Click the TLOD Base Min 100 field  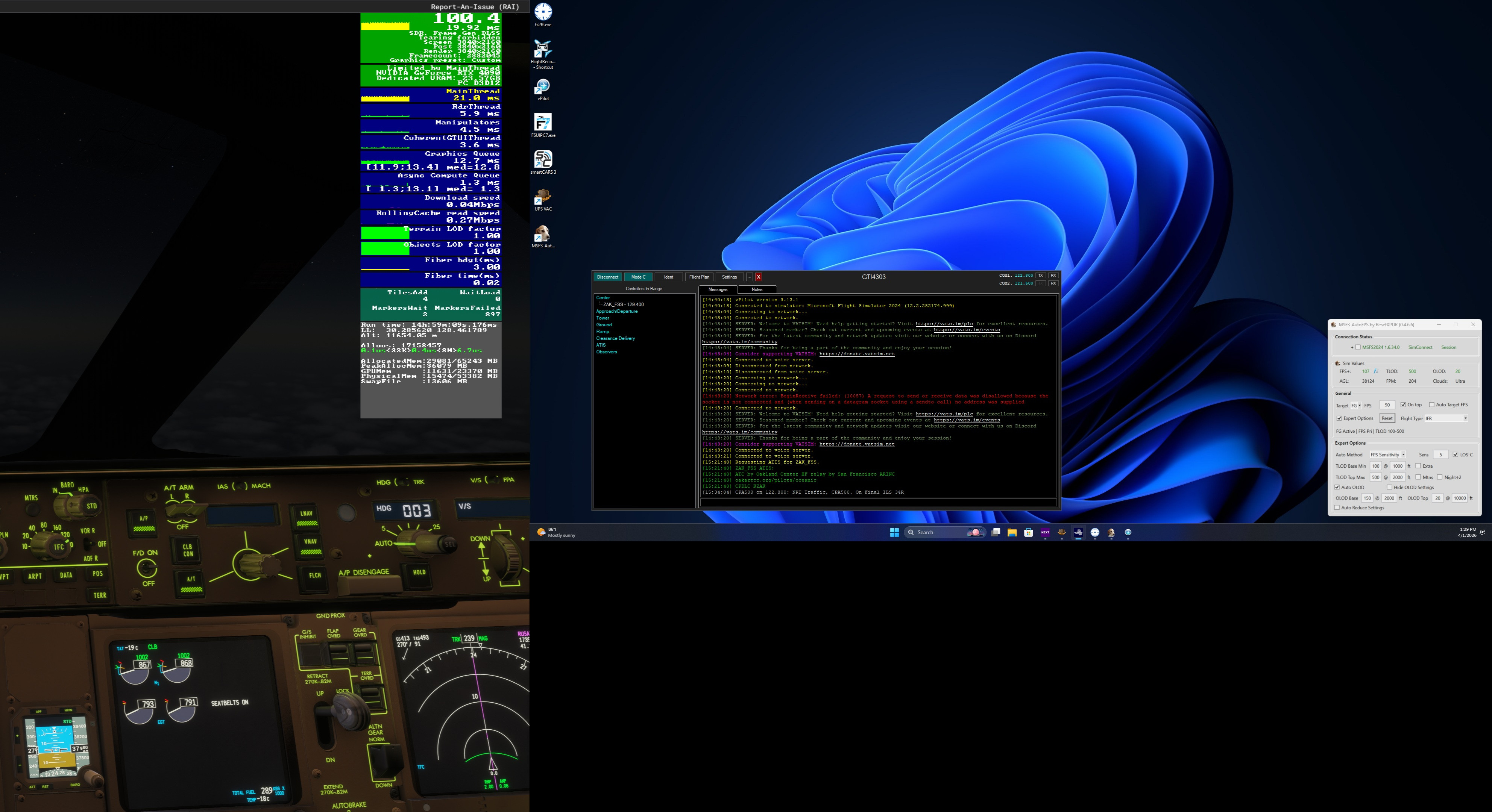pyautogui.click(x=1375, y=466)
